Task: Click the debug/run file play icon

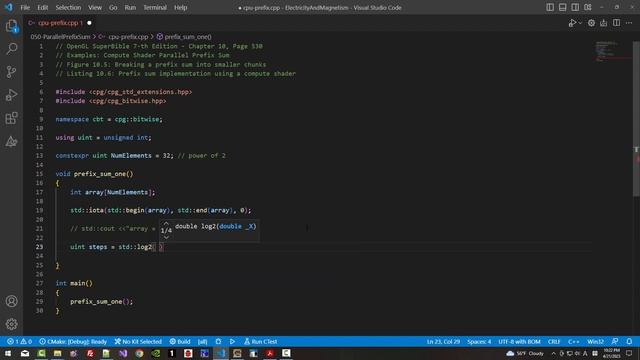Action: click(x=572, y=23)
